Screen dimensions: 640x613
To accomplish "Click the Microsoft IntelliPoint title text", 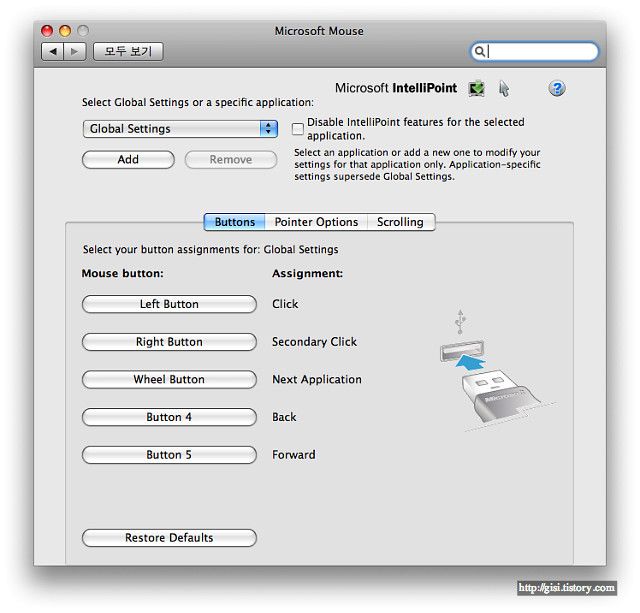I will 396,88.
